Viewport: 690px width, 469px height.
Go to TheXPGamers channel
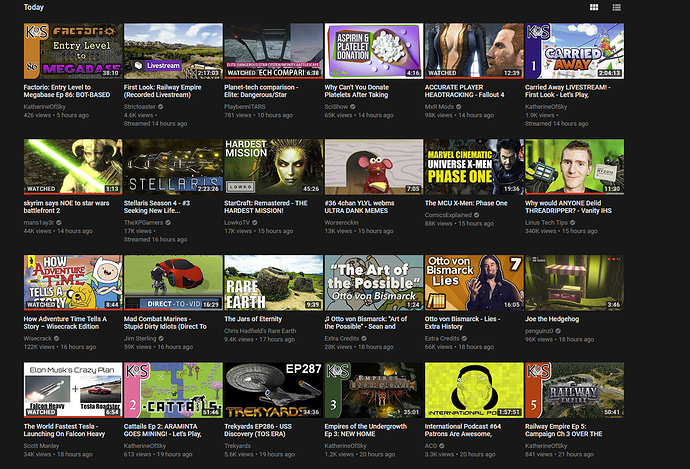[x=143, y=222]
